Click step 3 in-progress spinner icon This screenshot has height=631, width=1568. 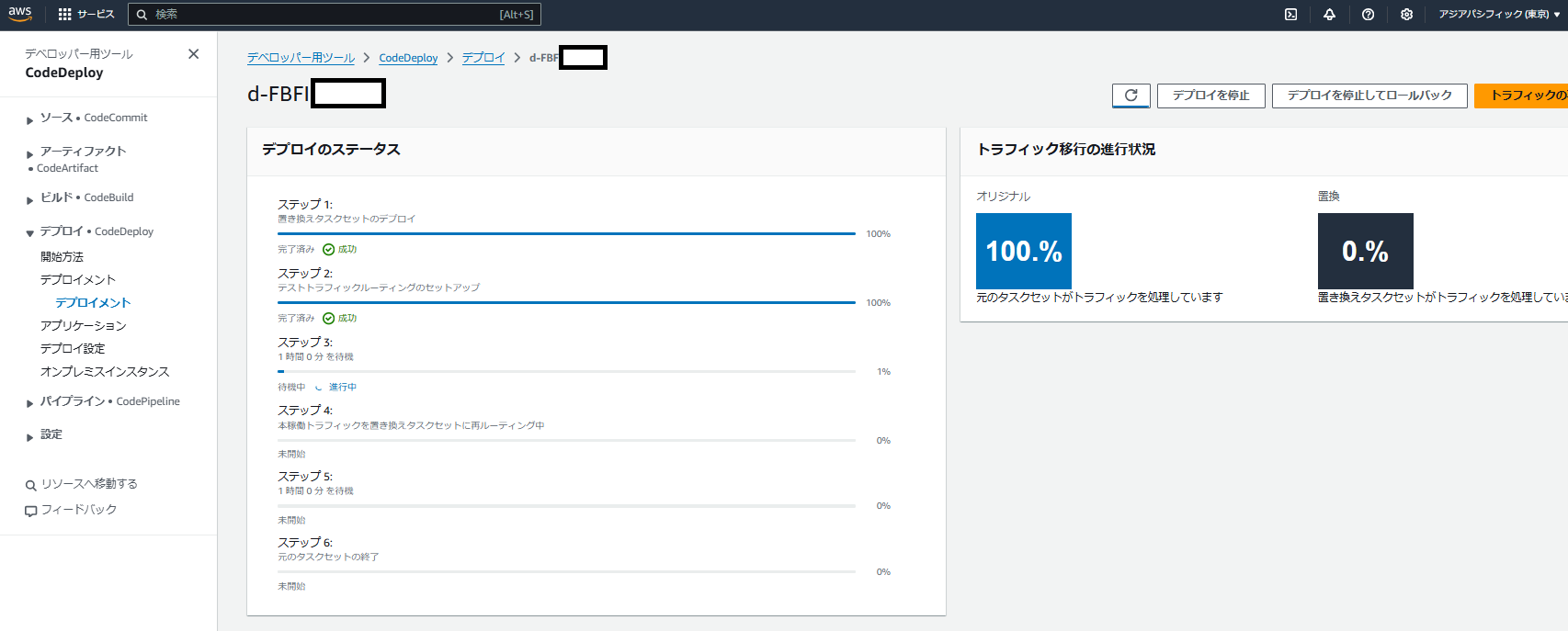(x=319, y=388)
